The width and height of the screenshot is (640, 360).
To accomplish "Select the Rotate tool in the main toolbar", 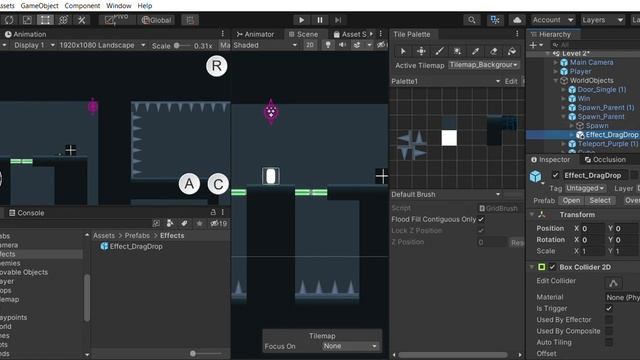I will click(9, 20).
